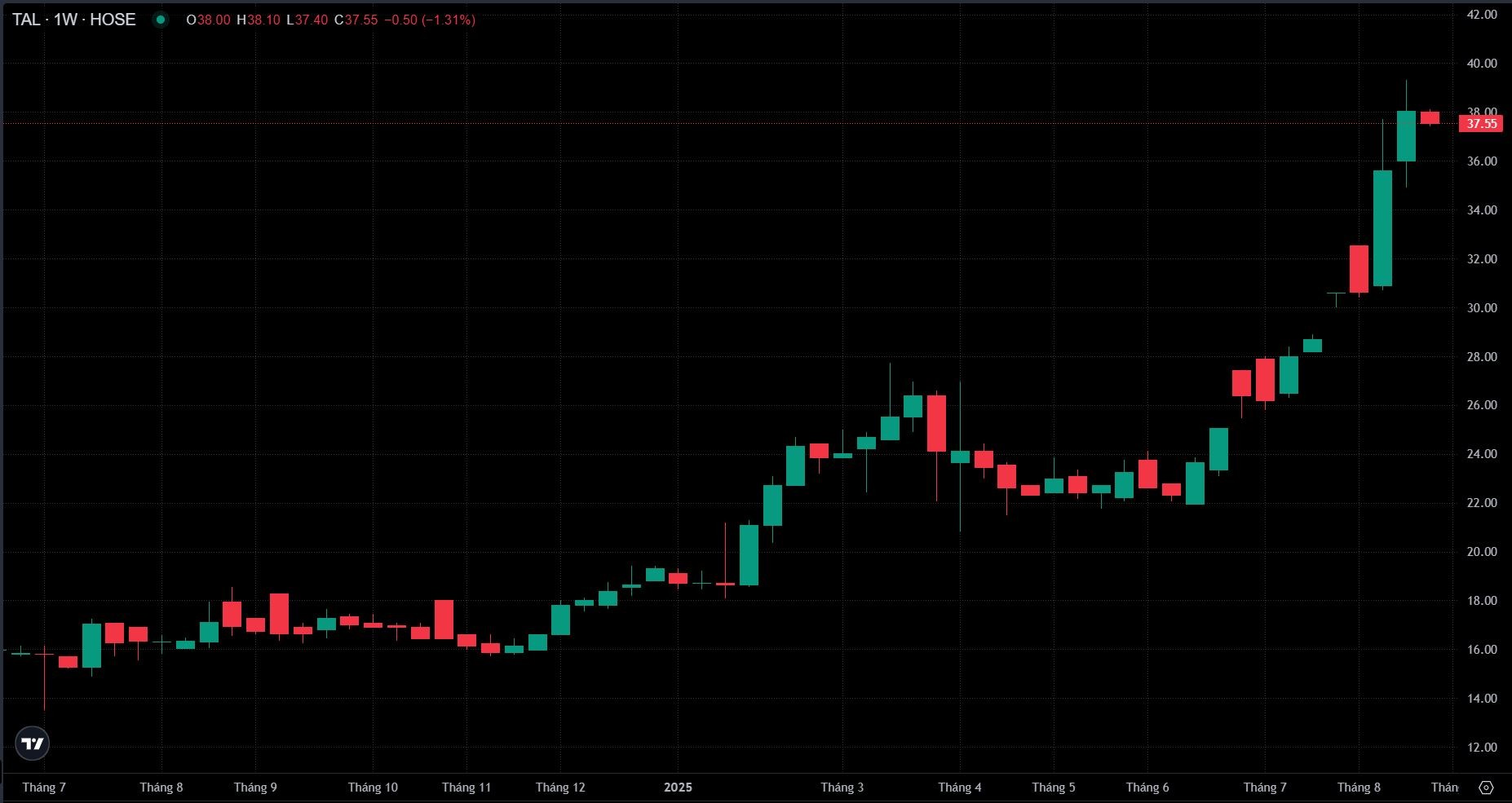
Task: Click the 30.00 label on price axis
Action: (1482, 308)
